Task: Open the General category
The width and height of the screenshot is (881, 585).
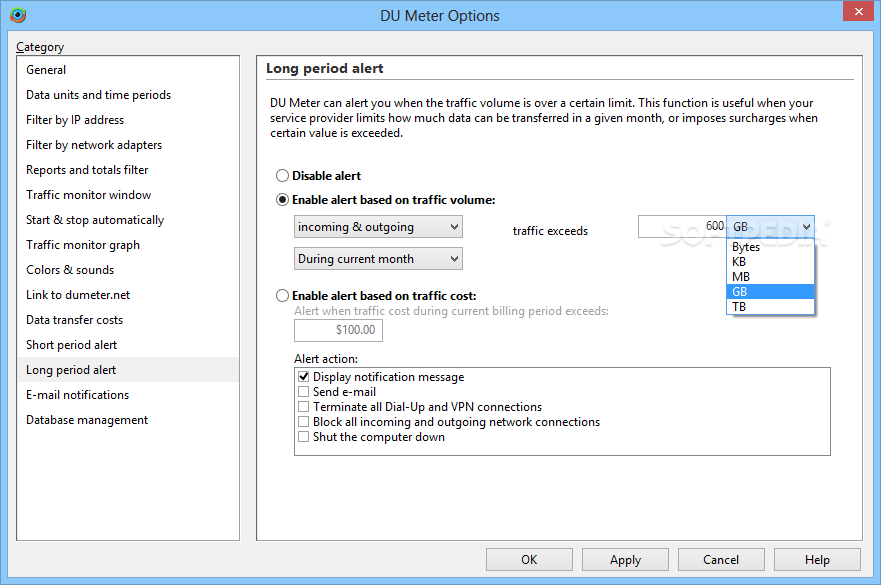Action: (x=128, y=70)
